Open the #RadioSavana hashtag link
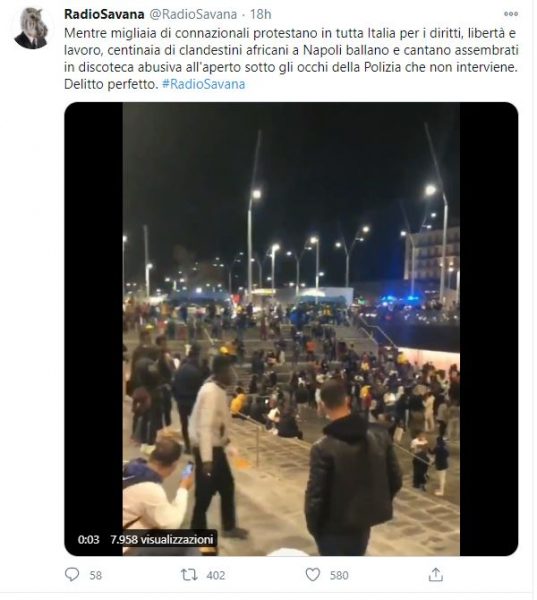 point(204,84)
